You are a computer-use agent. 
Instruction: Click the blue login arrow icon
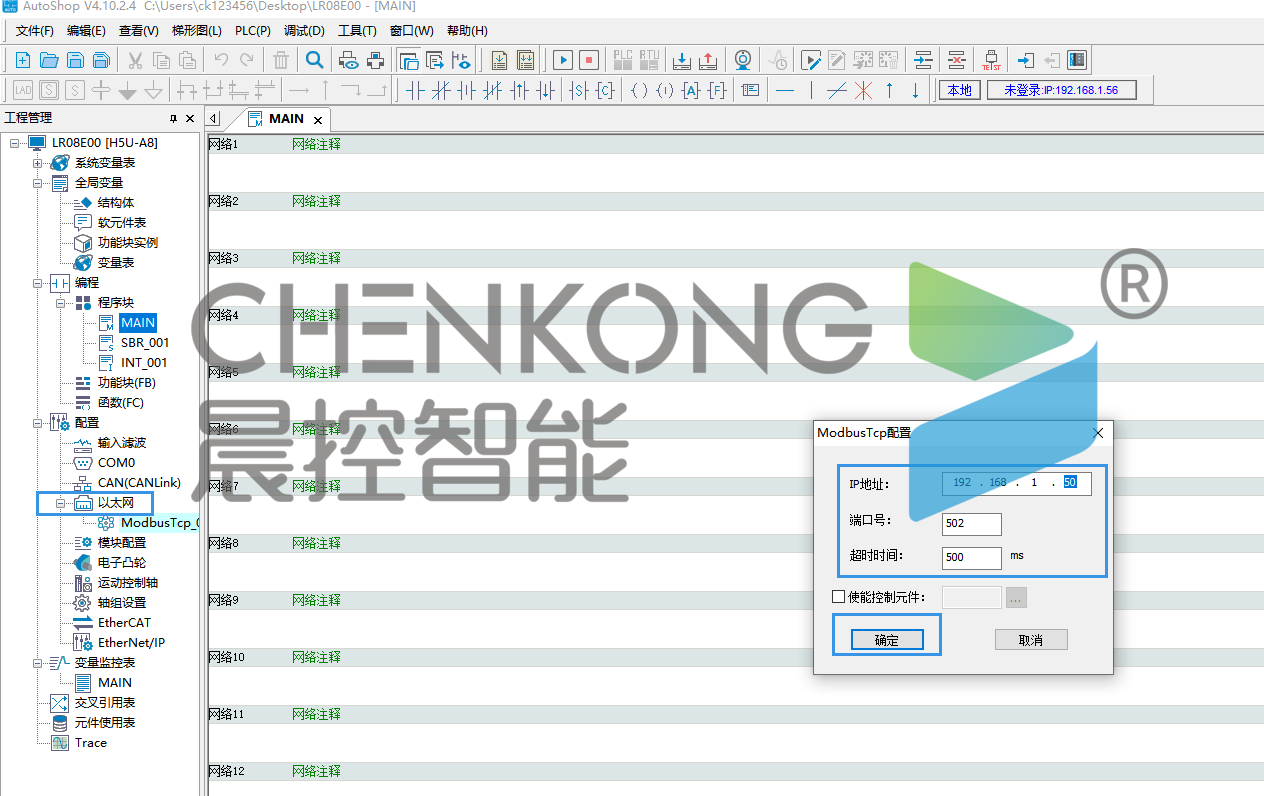pyautogui.click(x=1025, y=60)
